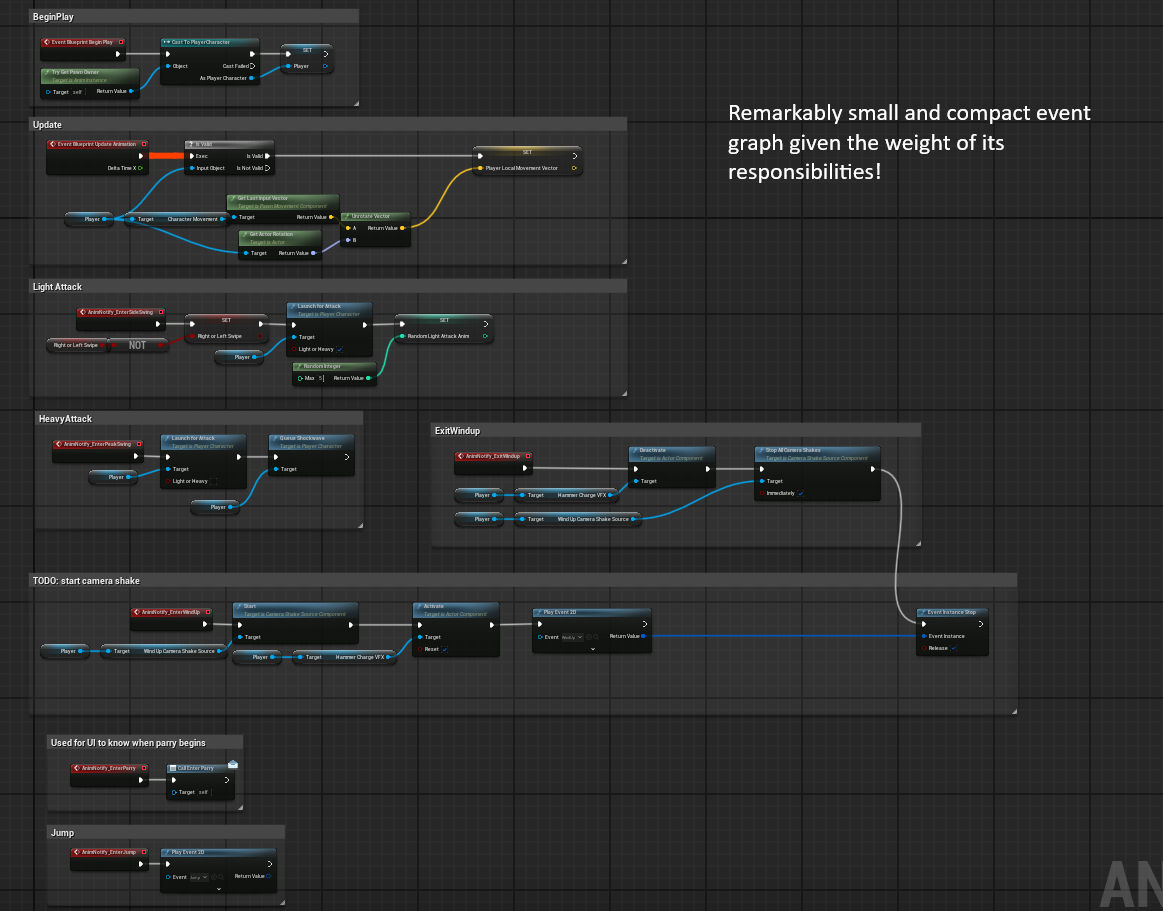Viewport: 1163px width, 911px height.
Task: Click the Max value field in Random Integer
Action: tap(321, 378)
